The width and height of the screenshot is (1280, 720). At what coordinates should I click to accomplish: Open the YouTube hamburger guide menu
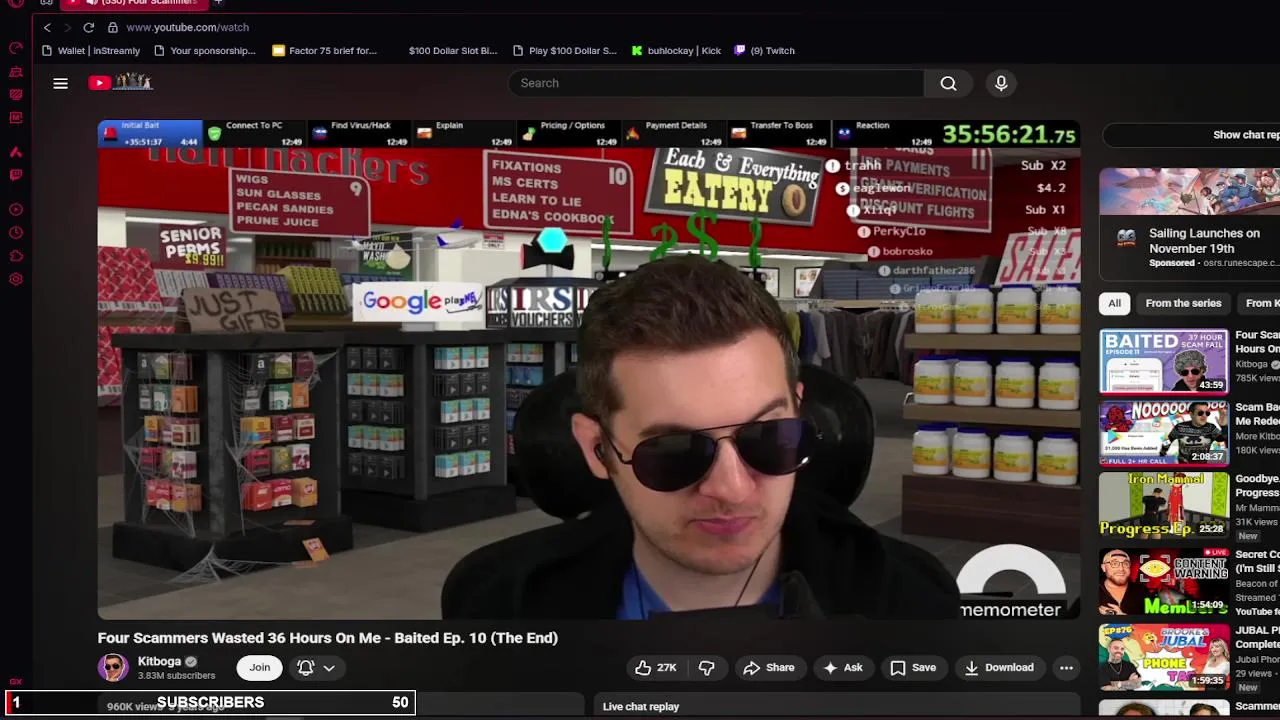(x=60, y=83)
